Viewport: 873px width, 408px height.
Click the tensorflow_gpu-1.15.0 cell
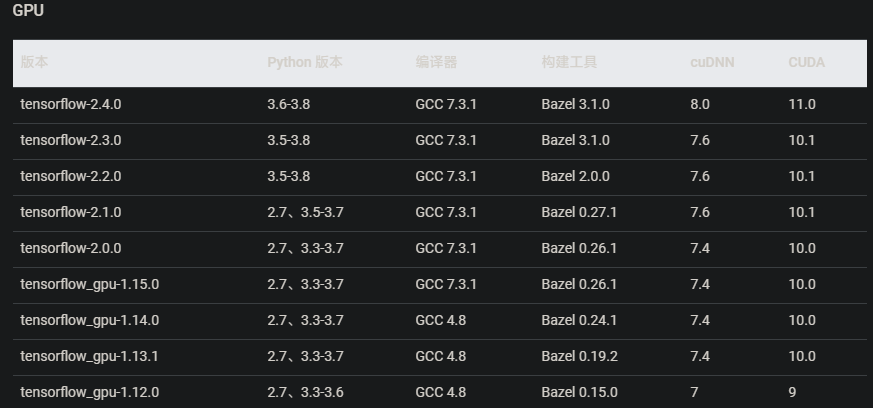pyautogui.click(x=89, y=284)
